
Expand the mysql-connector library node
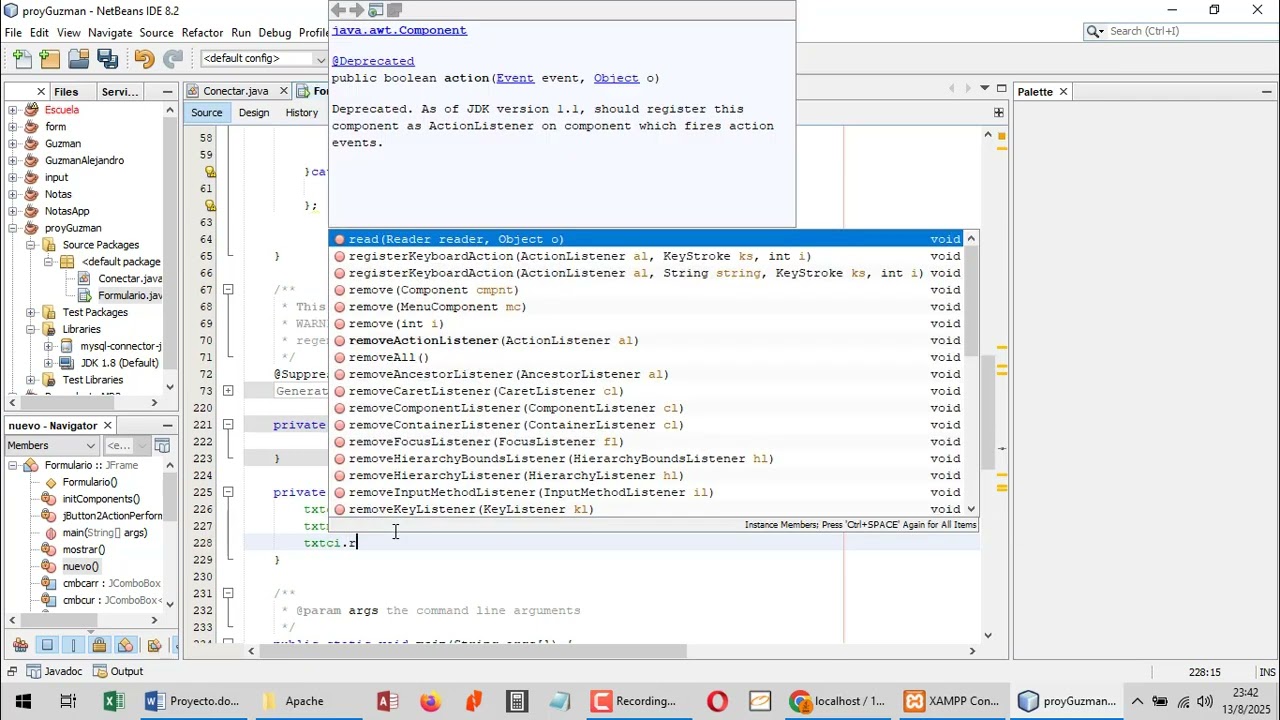click(49, 346)
